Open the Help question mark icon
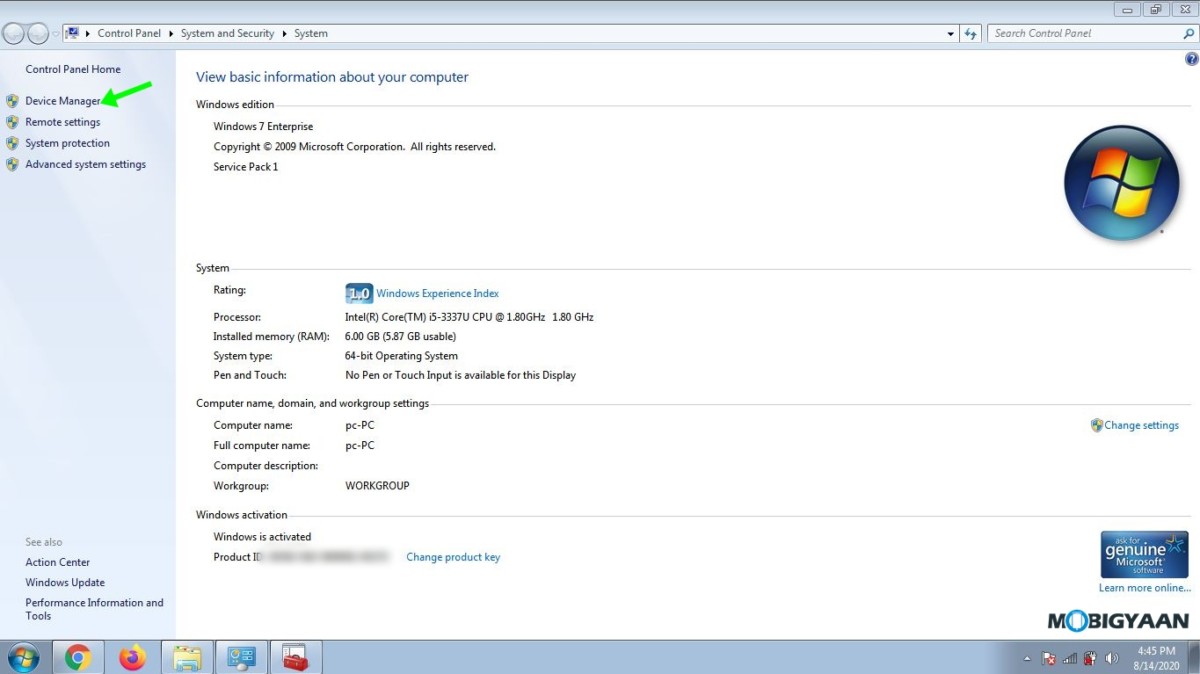 1191,60
